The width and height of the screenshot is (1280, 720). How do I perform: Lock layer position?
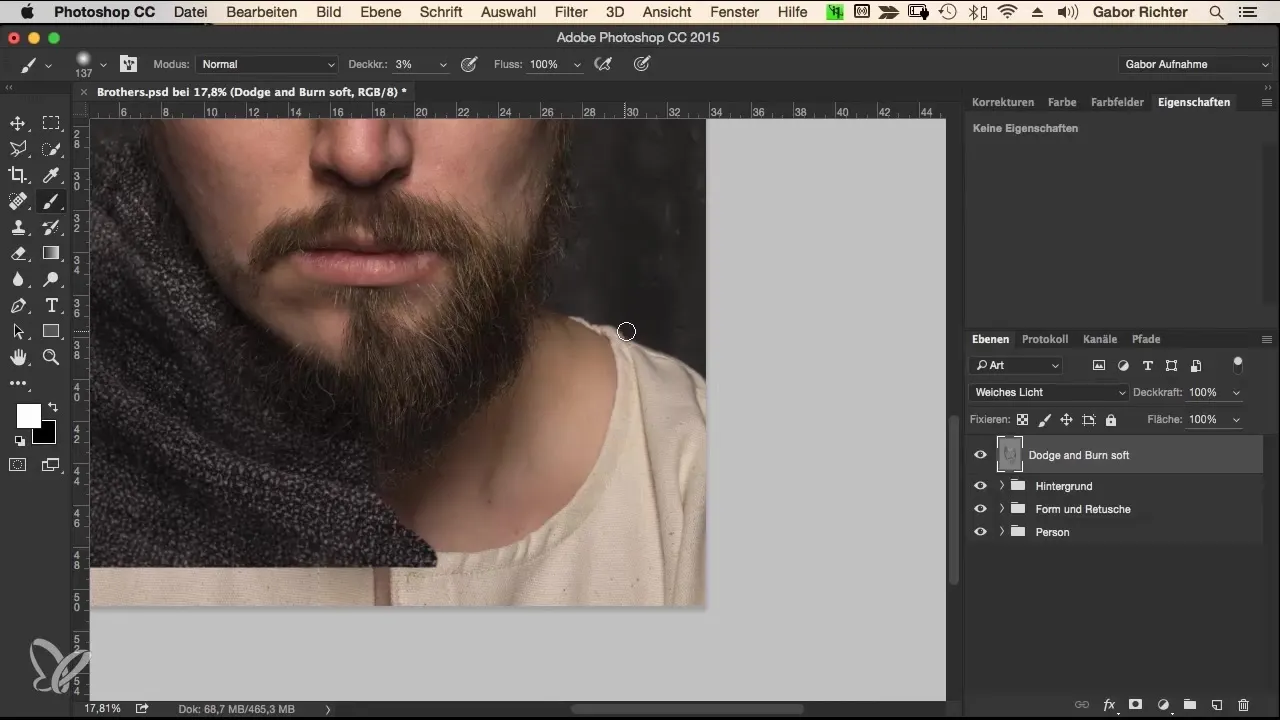tap(1066, 420)
